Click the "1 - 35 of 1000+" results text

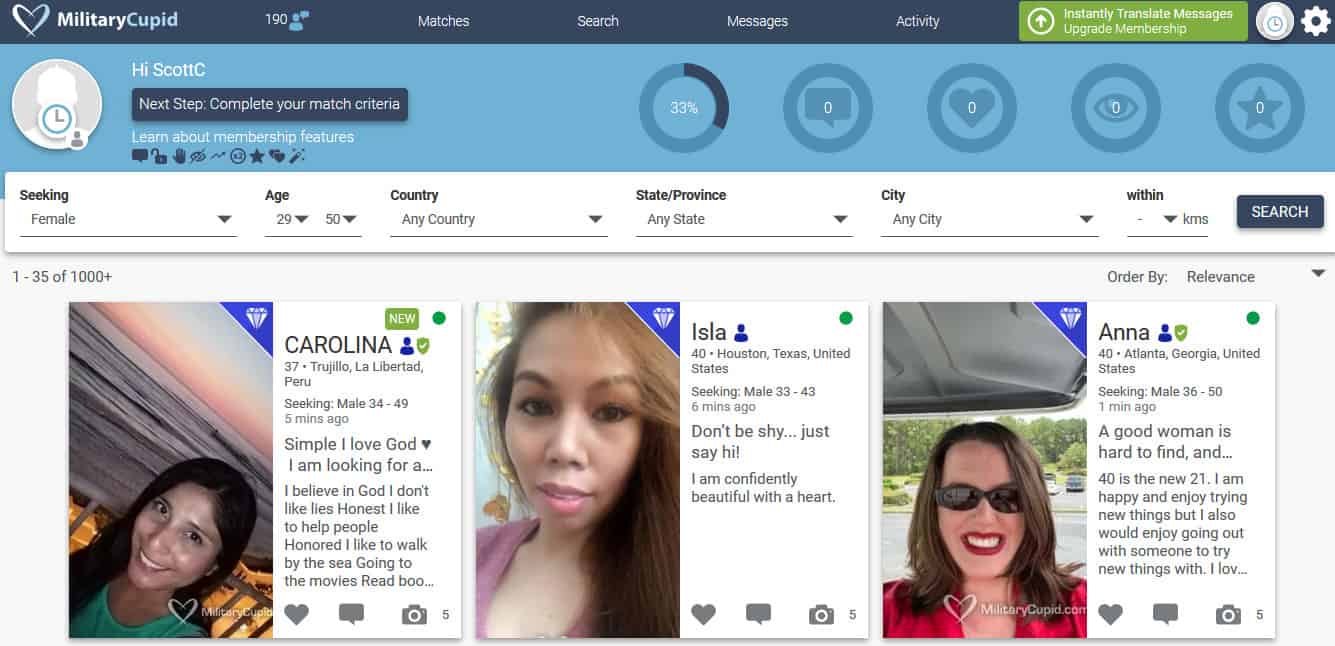tap(62, 277)
